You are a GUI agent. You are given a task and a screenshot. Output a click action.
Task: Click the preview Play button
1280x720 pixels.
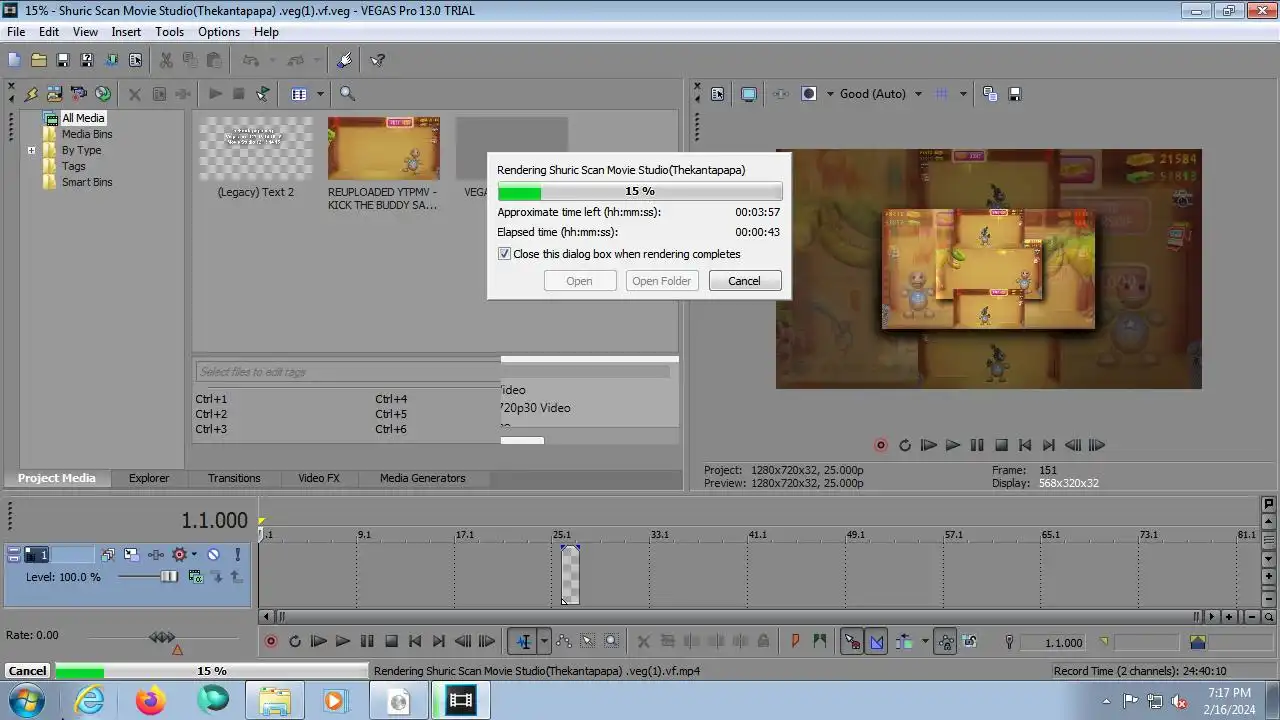(953, 446)
